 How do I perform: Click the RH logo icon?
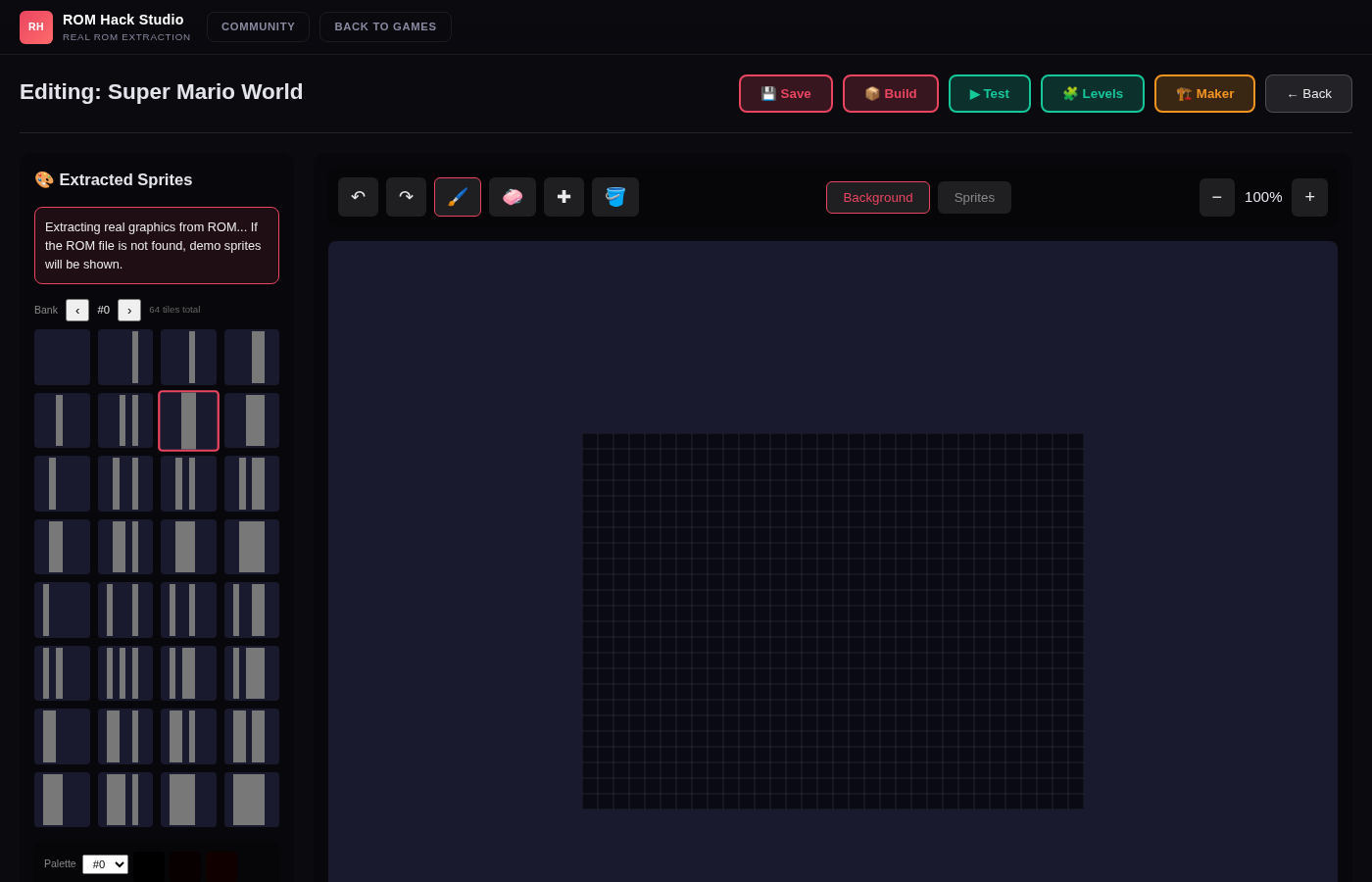click(x=36, y=27)
